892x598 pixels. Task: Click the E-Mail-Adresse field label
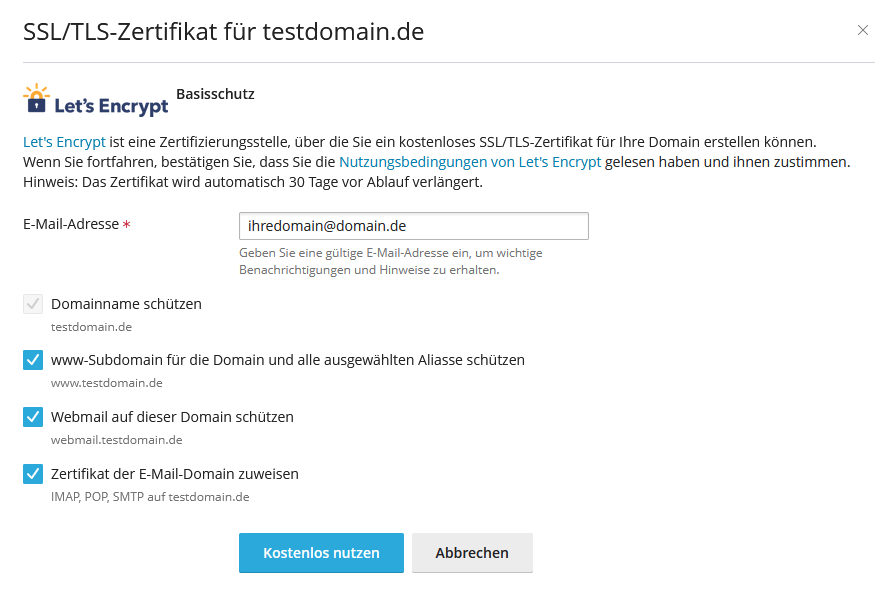[x=71, y=224]
